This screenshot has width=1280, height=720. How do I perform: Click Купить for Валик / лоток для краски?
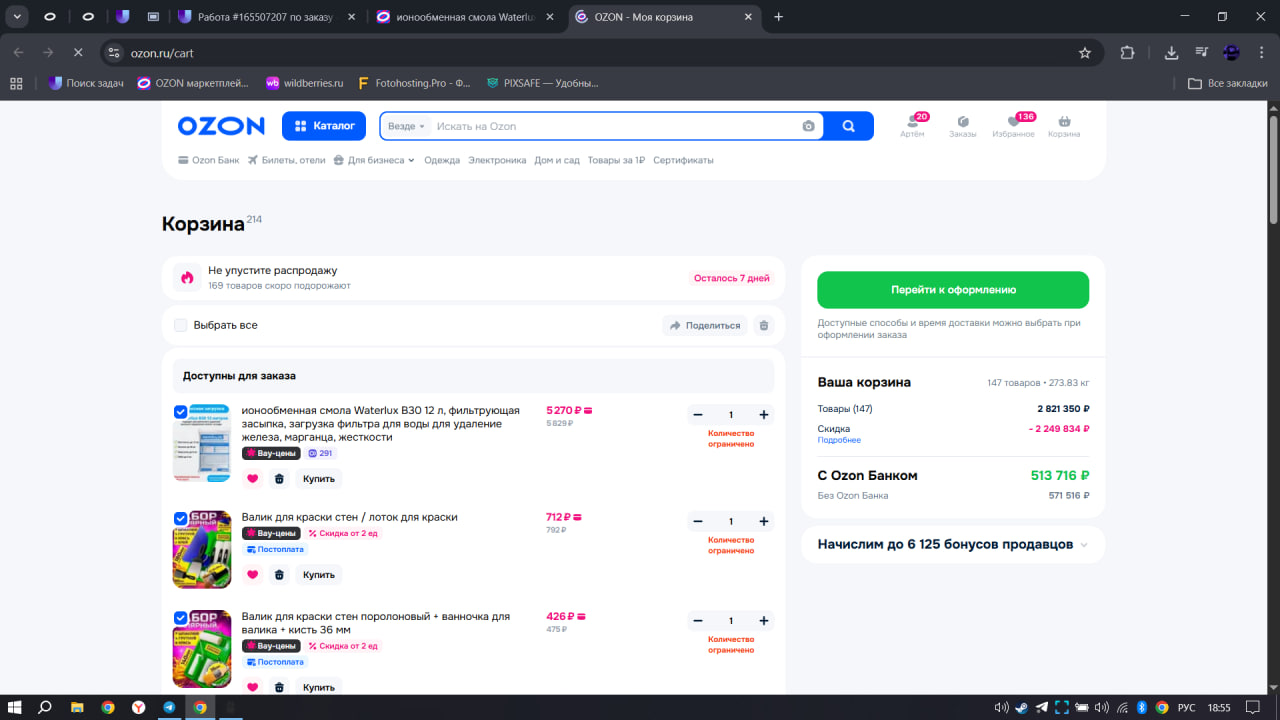click(318, 575)
